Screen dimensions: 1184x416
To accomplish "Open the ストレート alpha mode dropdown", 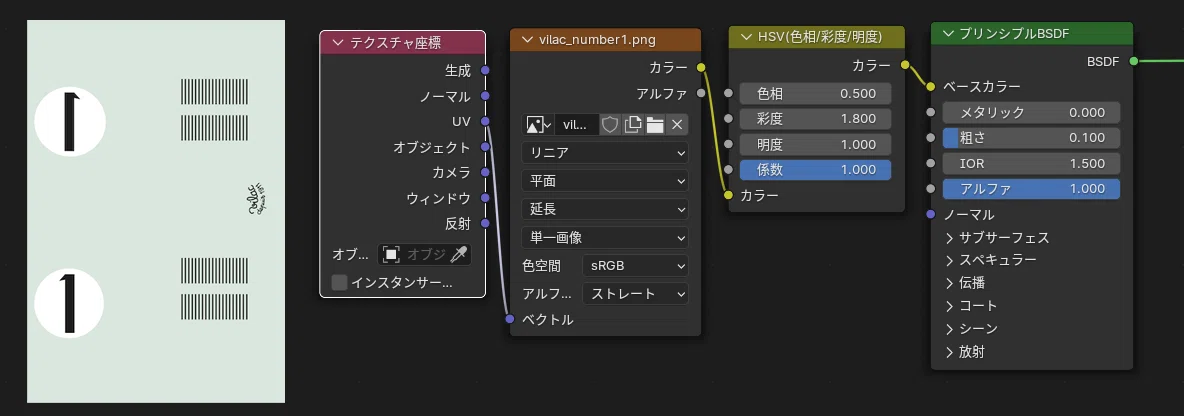I will (635, 294).
